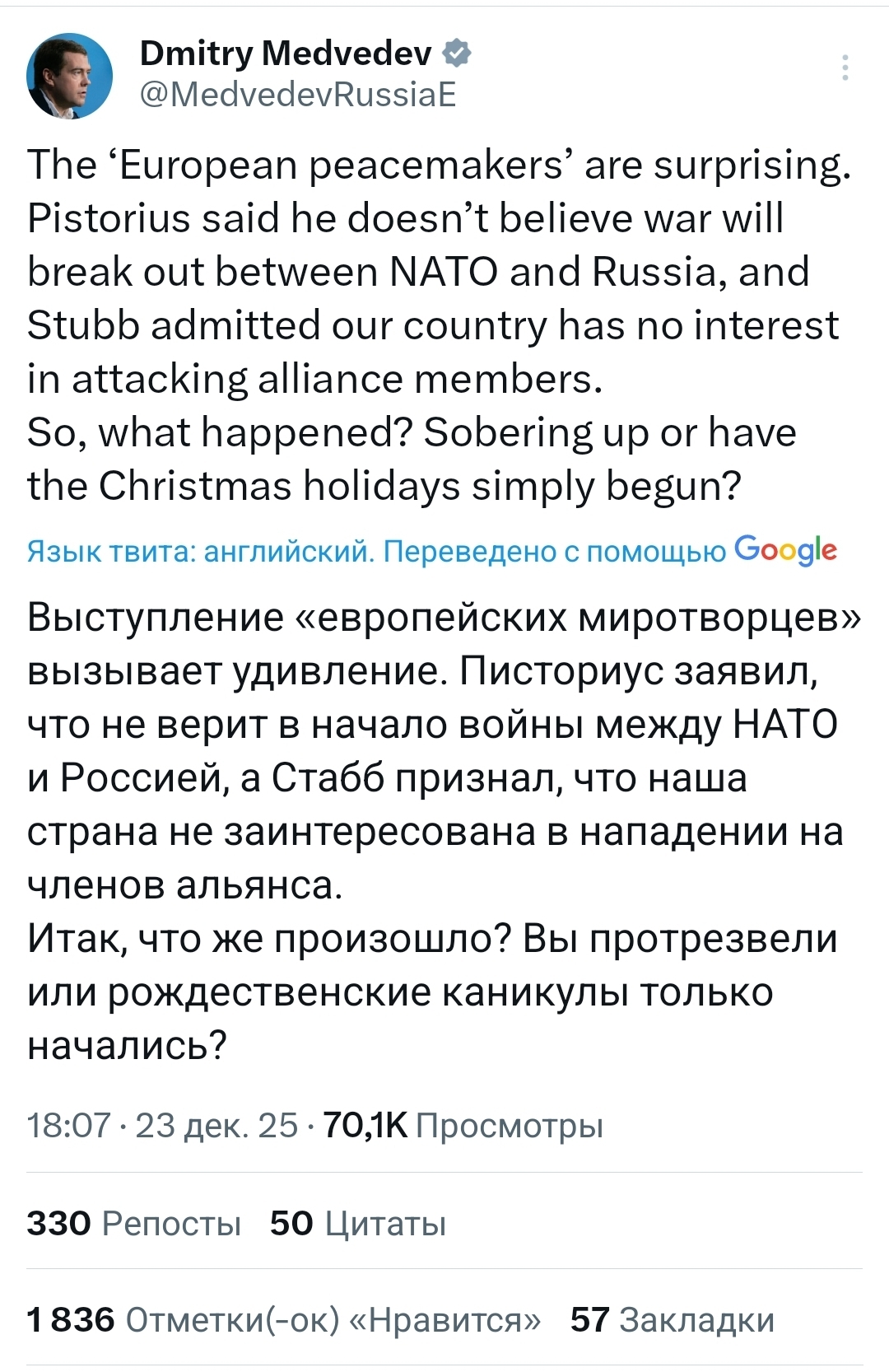Click the 18:07 timestamp
Screen dimensions: 889x1372
point(68,1125)
